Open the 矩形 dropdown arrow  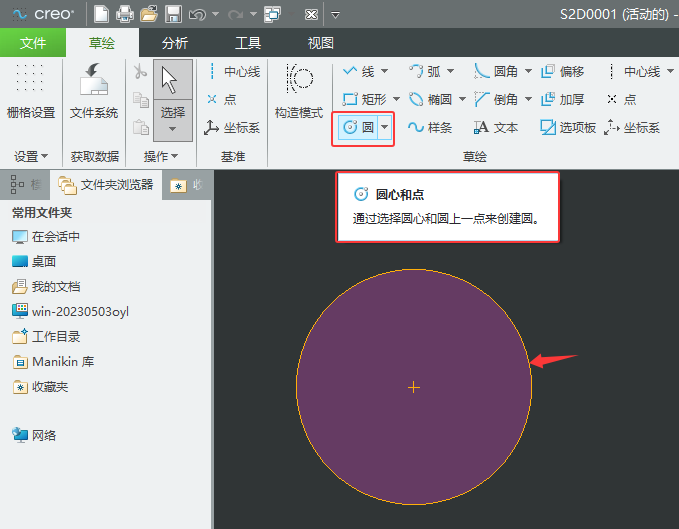click(396, 100)
